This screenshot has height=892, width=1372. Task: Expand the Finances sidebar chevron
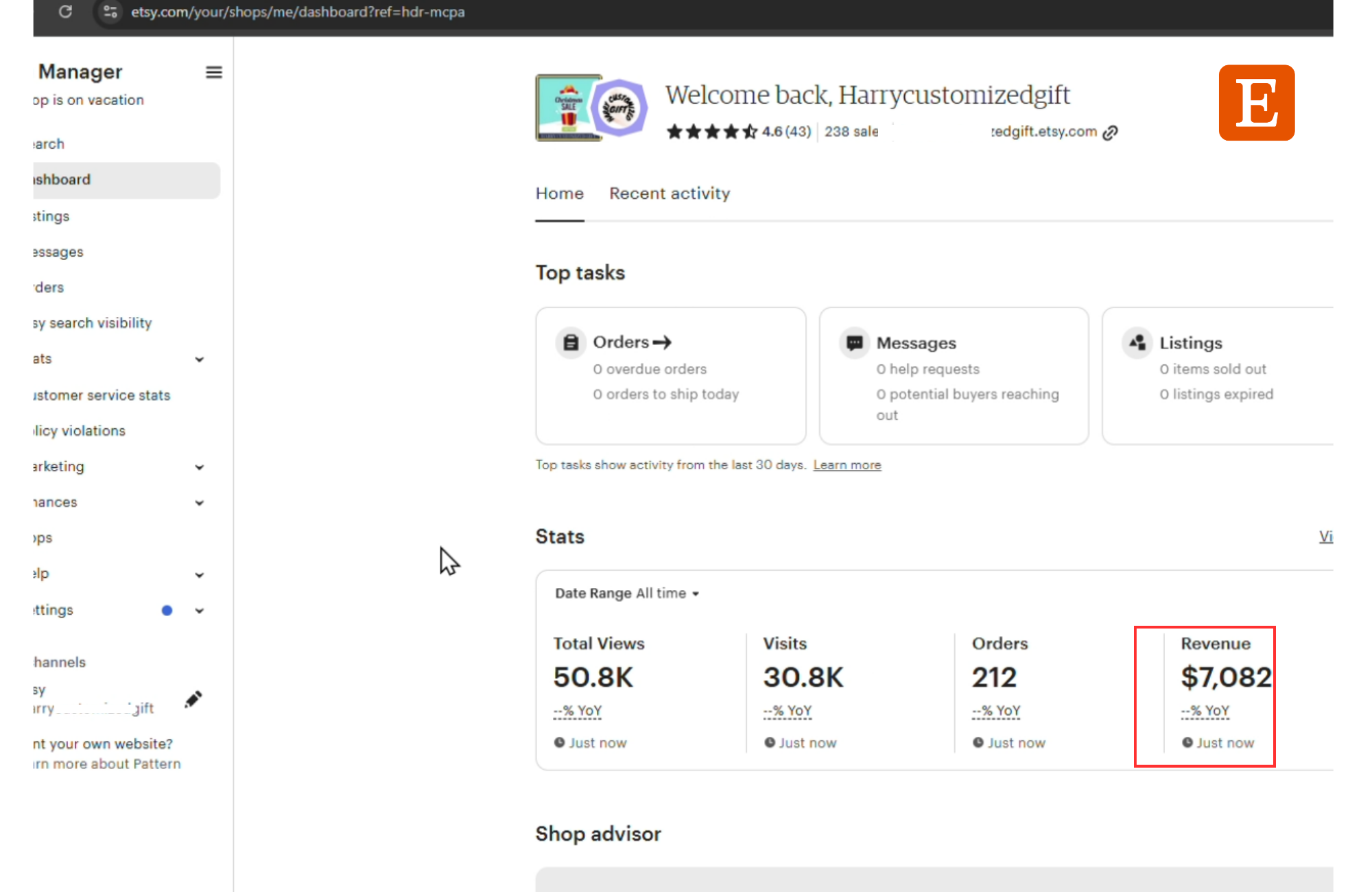coord(200,503)
